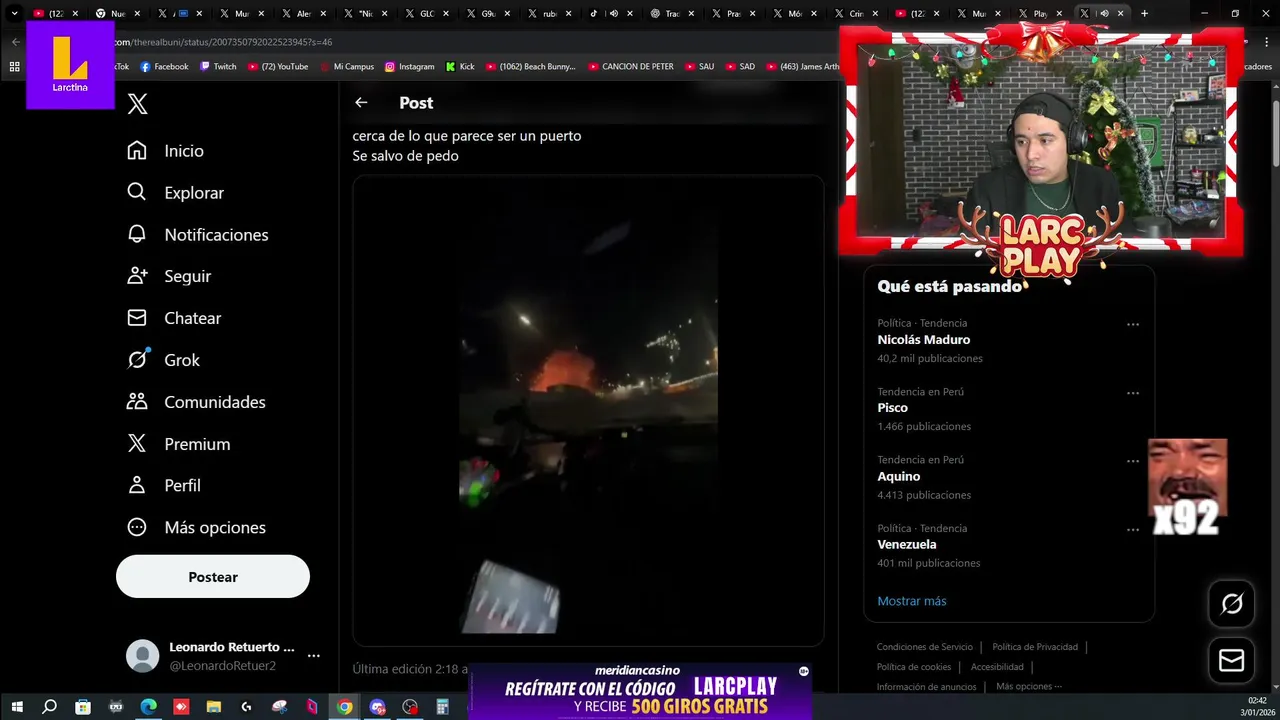This screenshot has width=1280, height=720.
Task: Open the Venezuela trending topic
Action: [906, 545]
